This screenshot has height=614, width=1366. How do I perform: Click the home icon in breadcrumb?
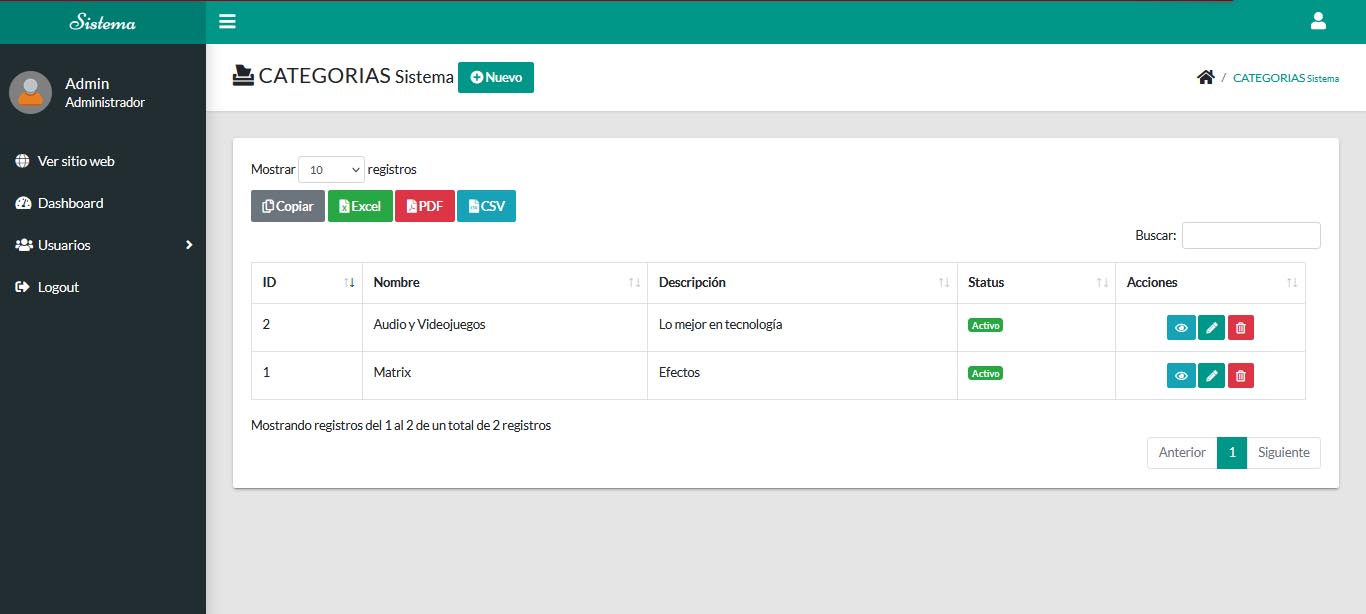pyautogui.click(x=1205, y=77)
